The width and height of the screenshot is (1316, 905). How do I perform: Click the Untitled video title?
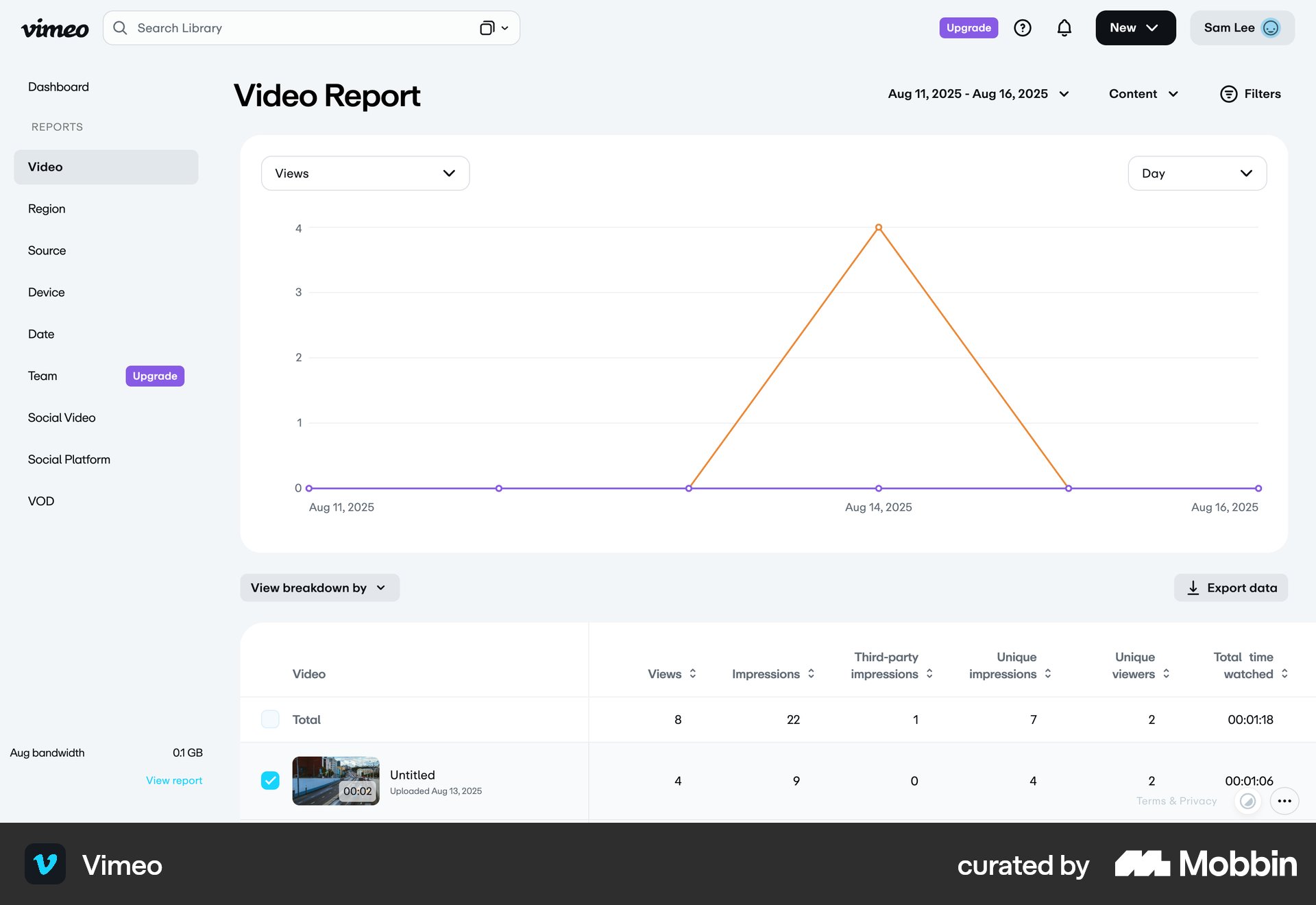click(x=413, y=775)
